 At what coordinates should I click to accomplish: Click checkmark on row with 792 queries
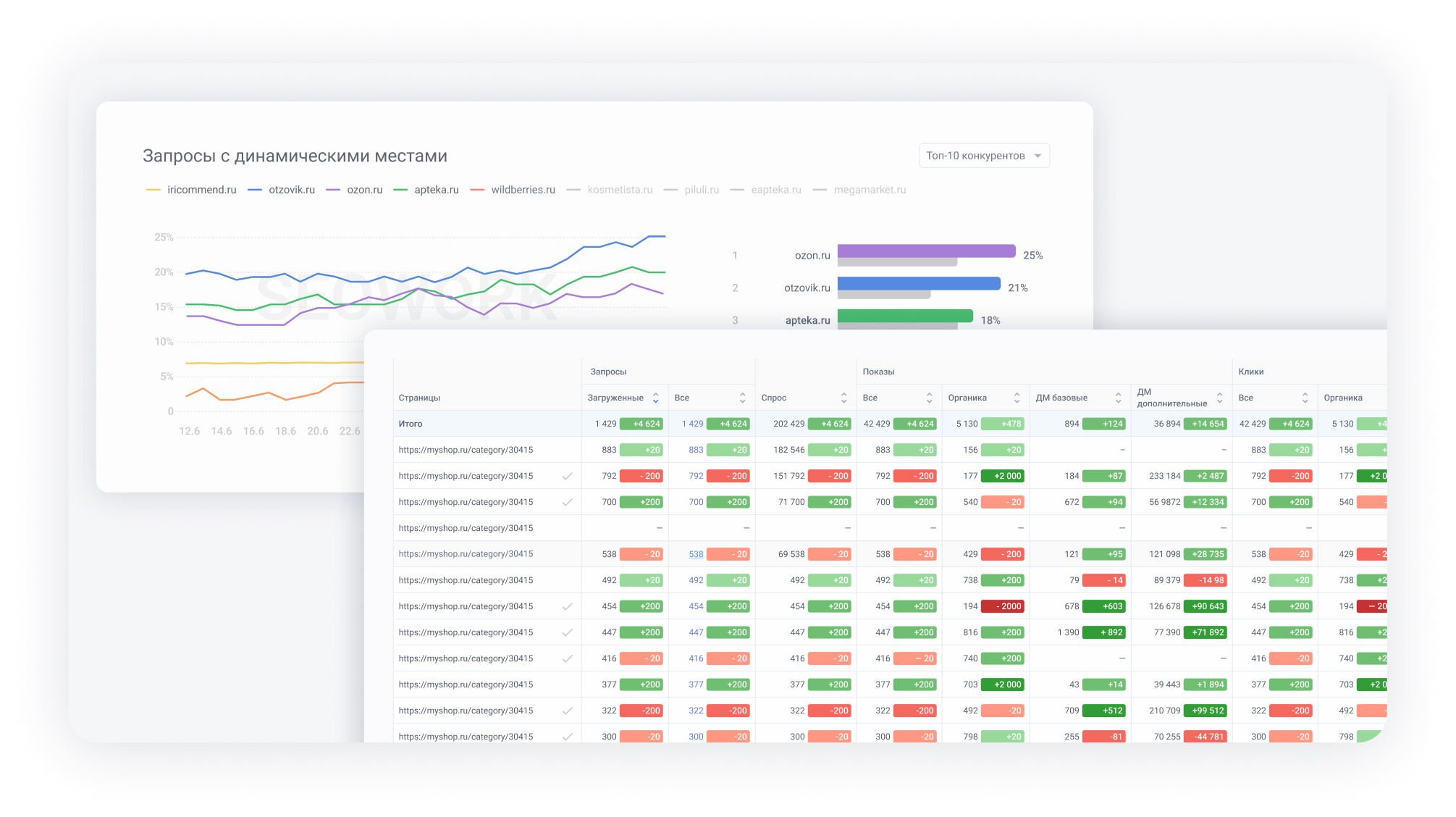coord(567,476)
